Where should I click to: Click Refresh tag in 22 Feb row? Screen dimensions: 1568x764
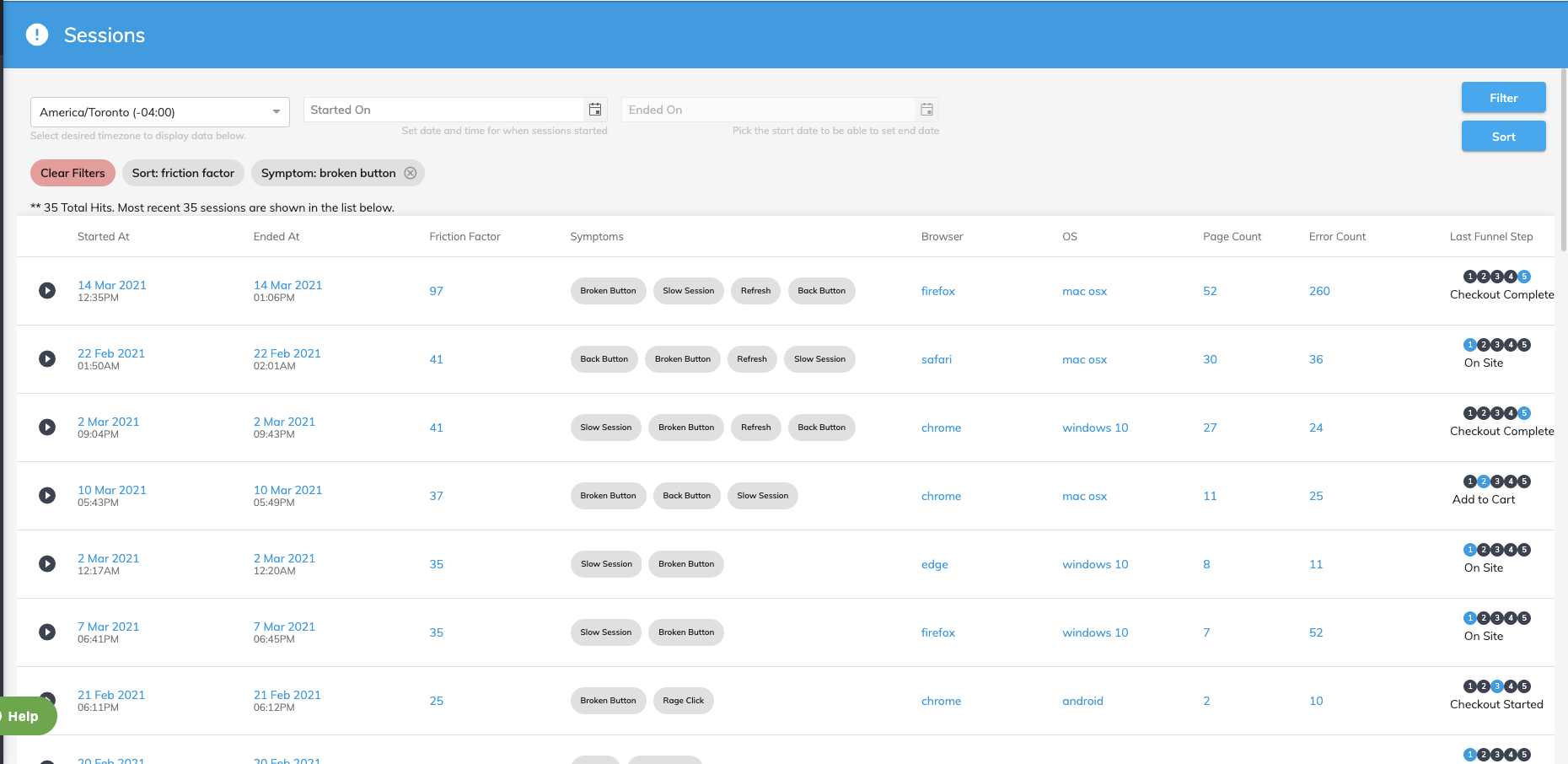click(x=751, y=359)
